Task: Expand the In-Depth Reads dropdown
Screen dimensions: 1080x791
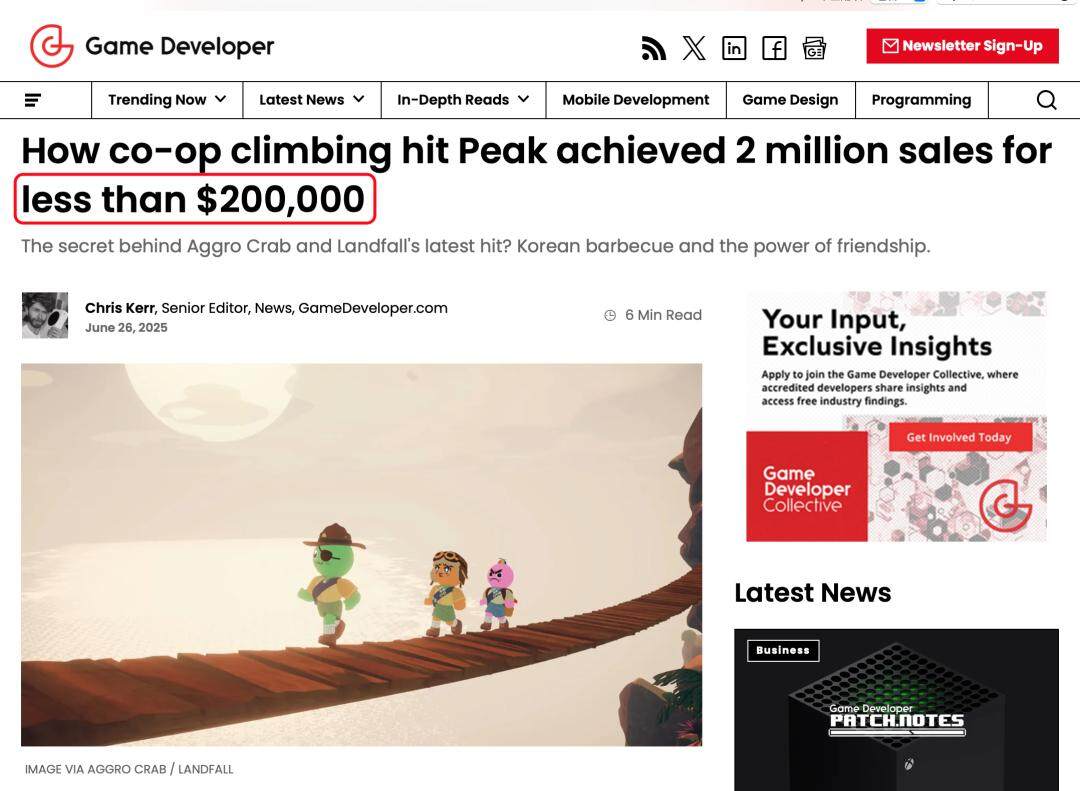Action: (x=463, y=100)
